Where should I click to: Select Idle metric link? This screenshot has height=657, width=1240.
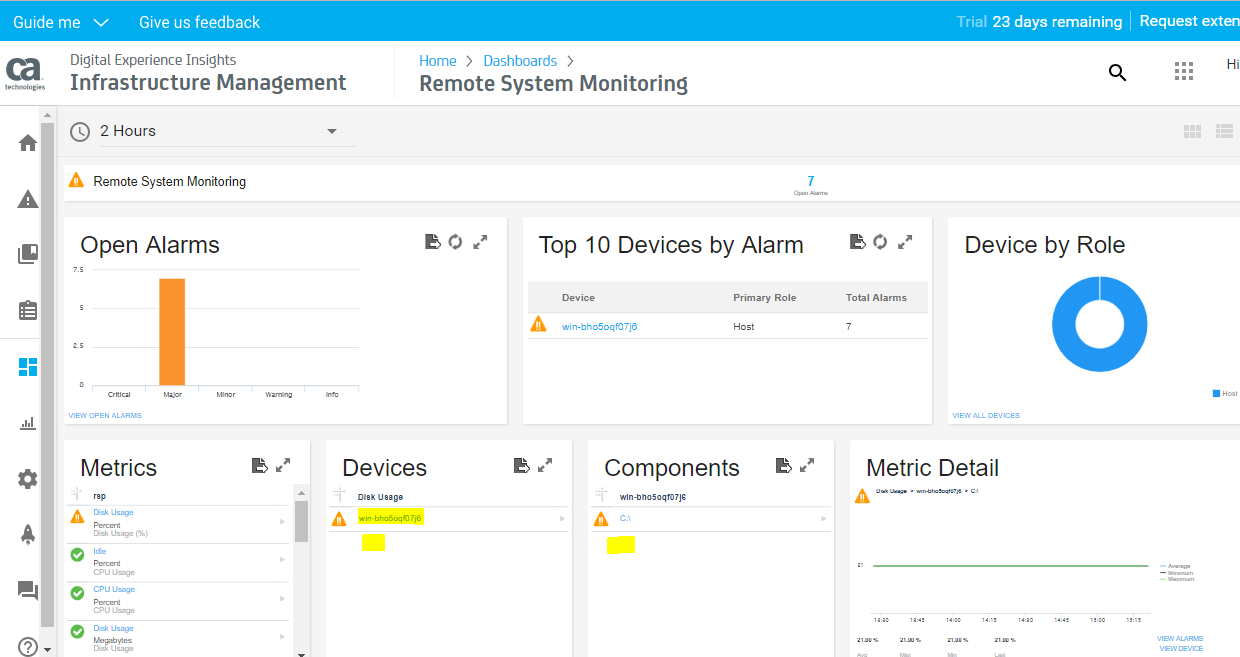click(100, 551)
